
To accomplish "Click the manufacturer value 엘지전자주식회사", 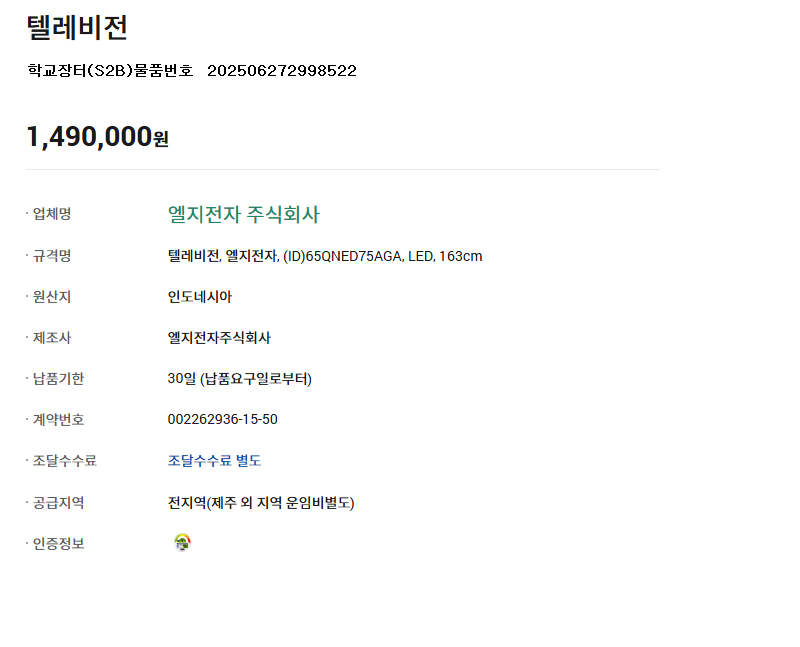I will pyautogui.click(x=219, y=338).
